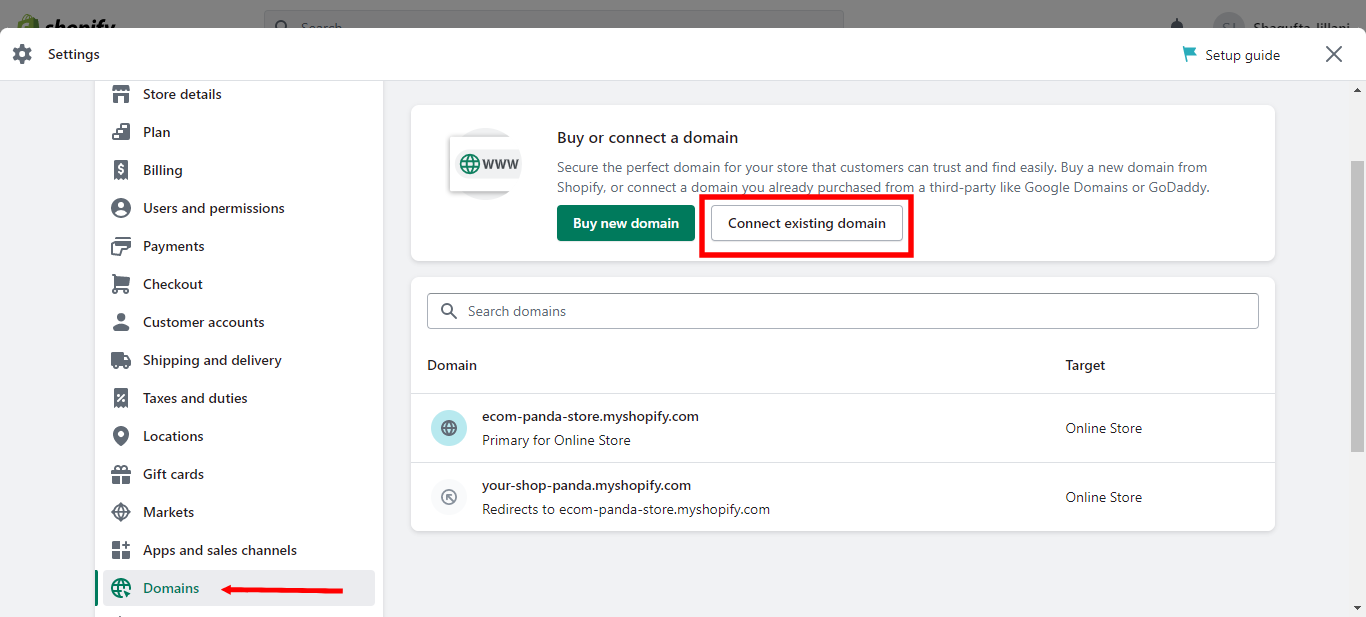Open the Setup guide

tap(1231, 54)
